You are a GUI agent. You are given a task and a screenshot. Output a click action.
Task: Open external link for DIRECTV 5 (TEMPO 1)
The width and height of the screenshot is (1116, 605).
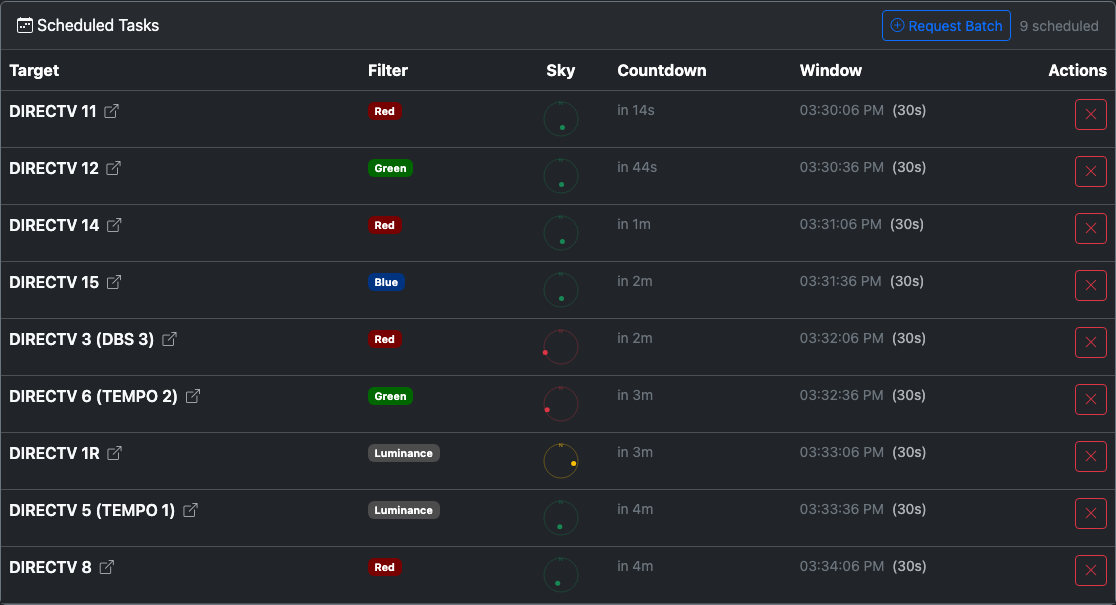pyautogui.click(x=190, y=510)
